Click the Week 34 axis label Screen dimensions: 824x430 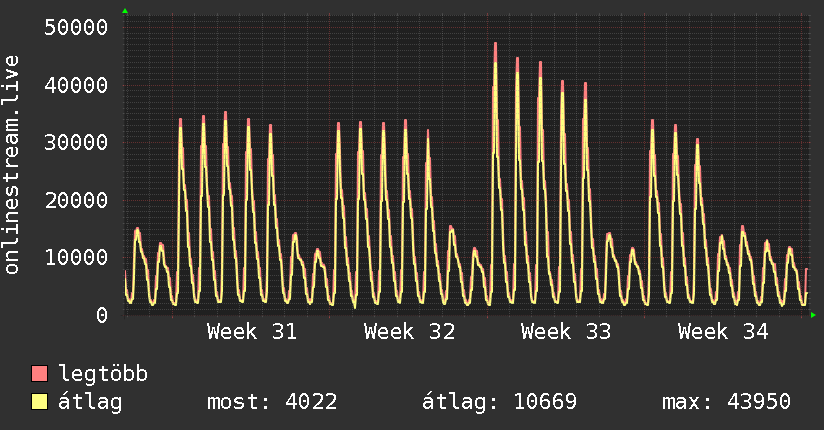pos(723,332)
